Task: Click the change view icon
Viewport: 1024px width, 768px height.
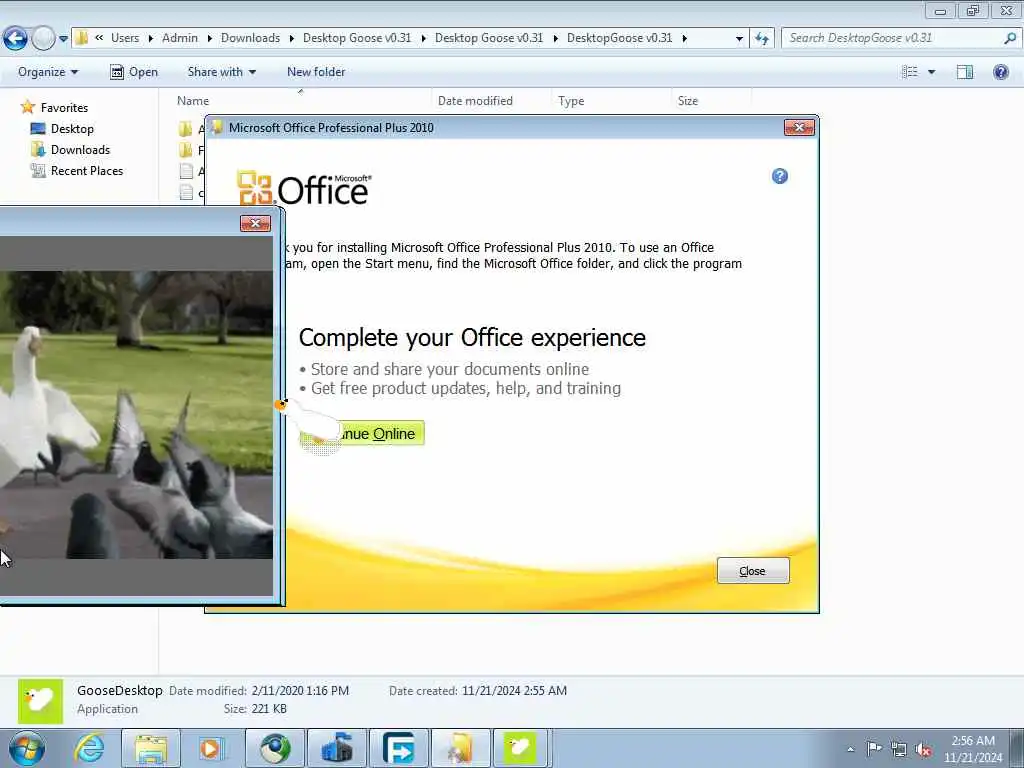Action: [910, 72]
